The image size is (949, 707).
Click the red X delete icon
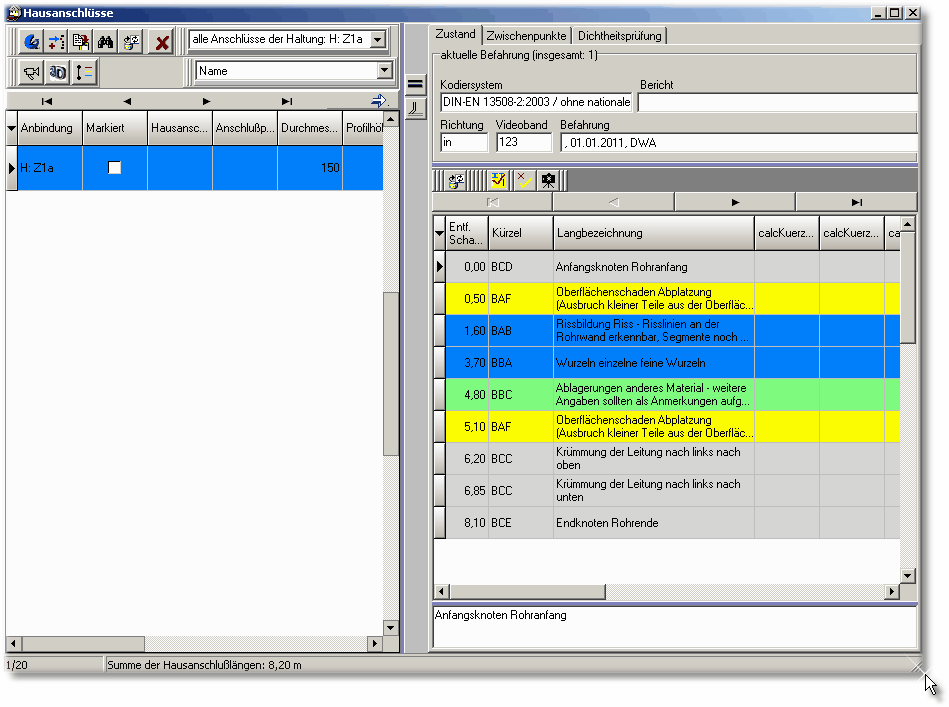[x=161, y=42]
